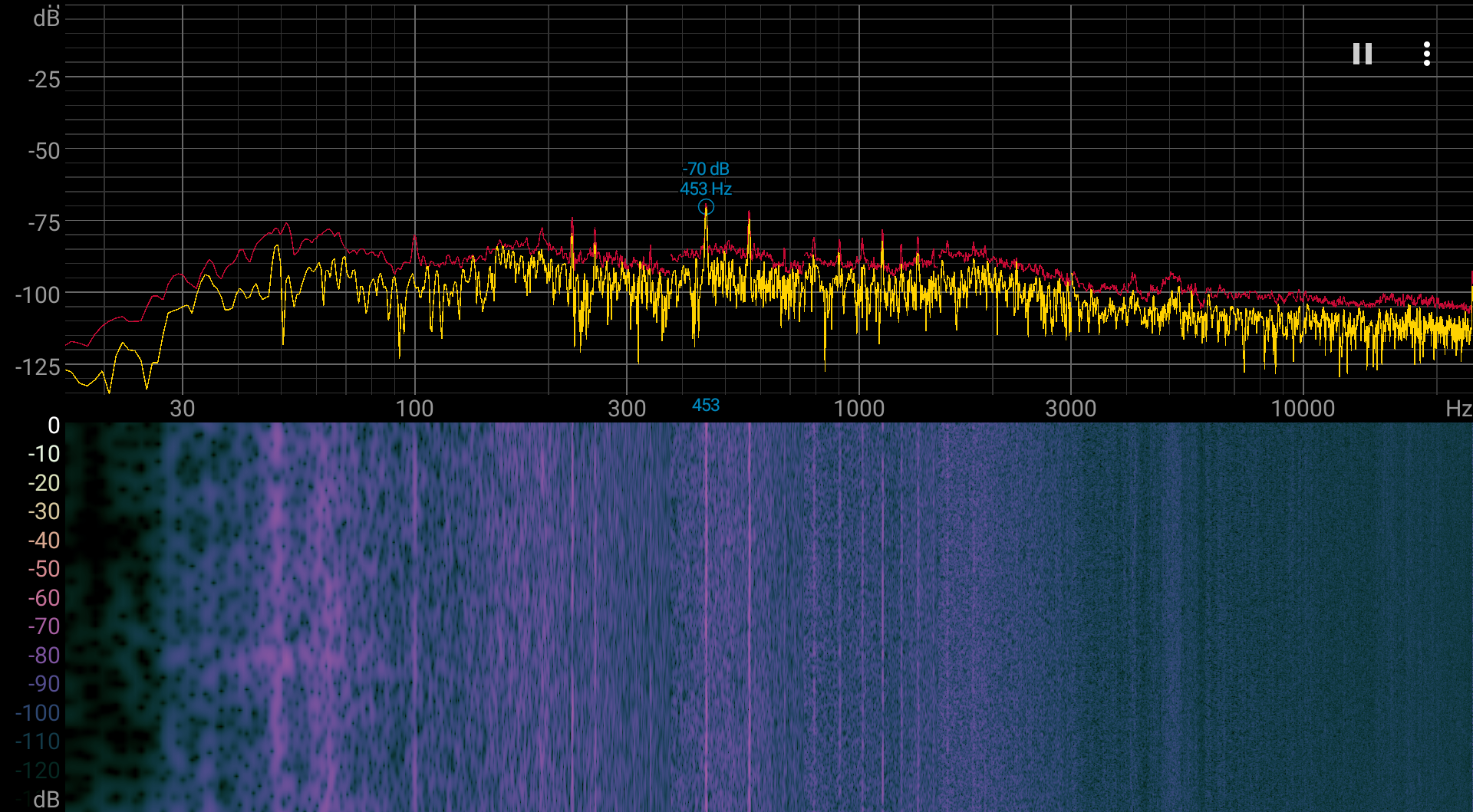Click the '100' frequency axis label
This screenshot has width=1473, height=812.
click(x=415, y=409)
